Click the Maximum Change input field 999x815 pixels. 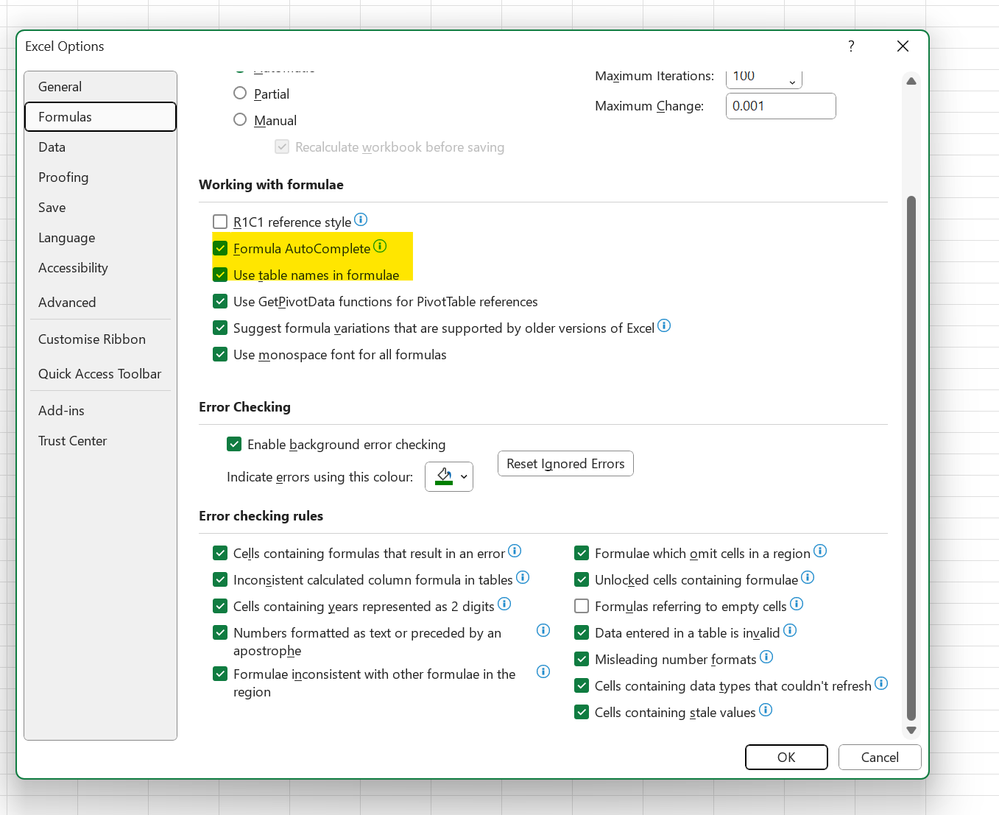[780, 106]
